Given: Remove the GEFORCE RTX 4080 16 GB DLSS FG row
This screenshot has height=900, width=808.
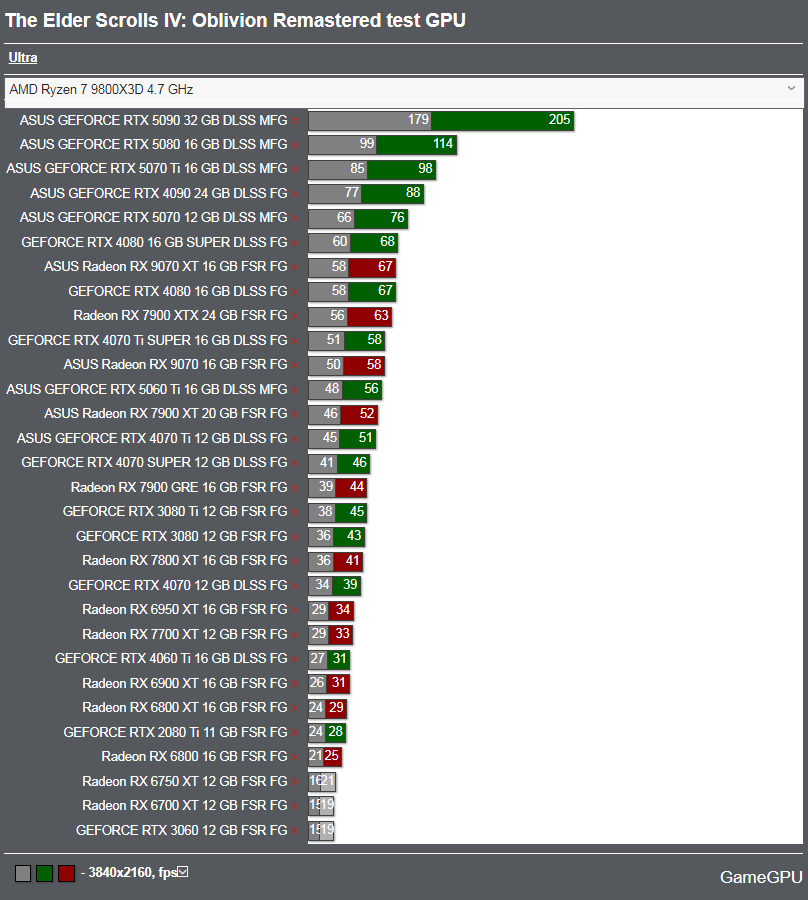Looking at the screenshot, I should tap(295, 293).
